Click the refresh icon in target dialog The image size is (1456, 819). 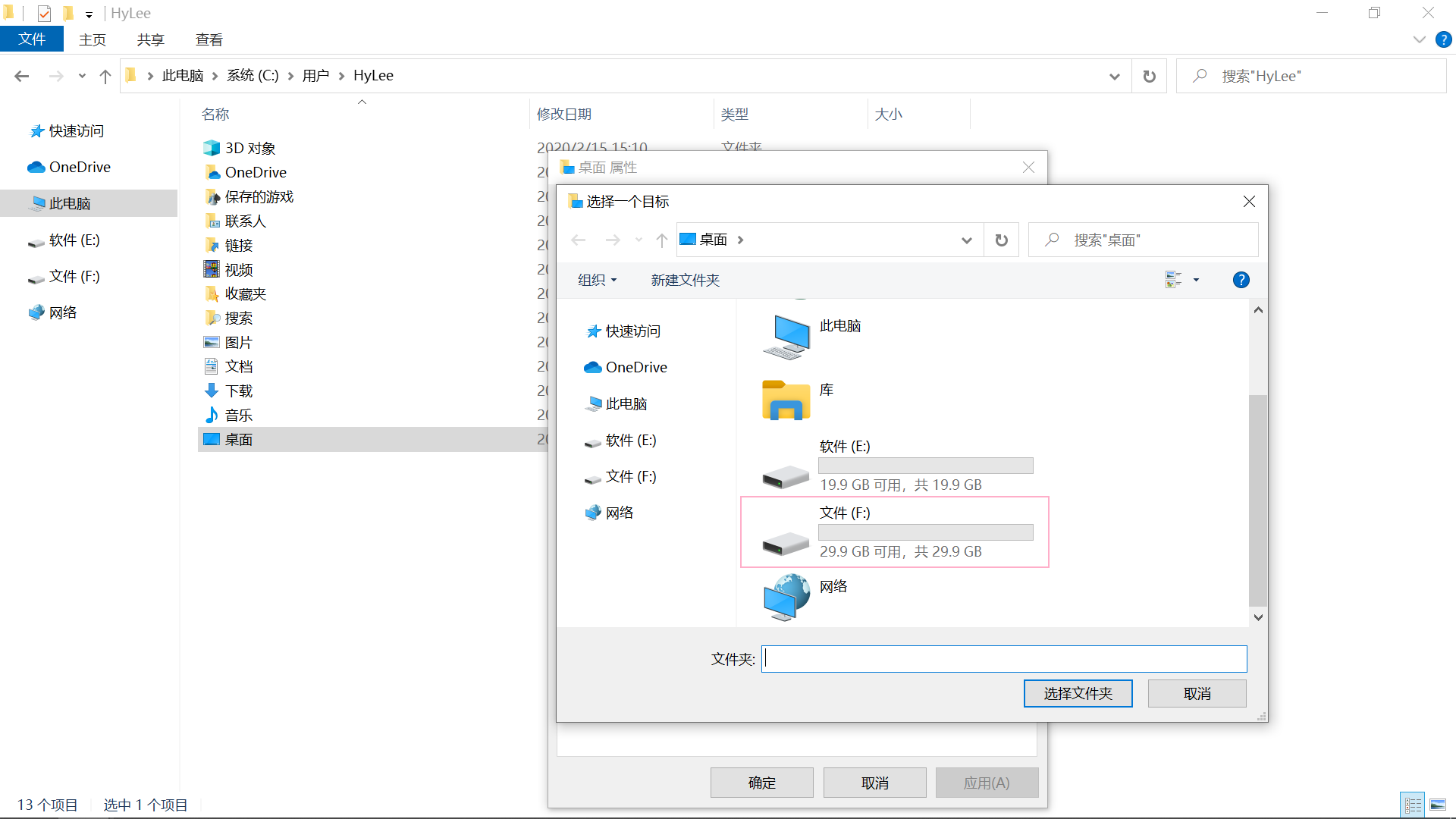(x=1001, y=240)
